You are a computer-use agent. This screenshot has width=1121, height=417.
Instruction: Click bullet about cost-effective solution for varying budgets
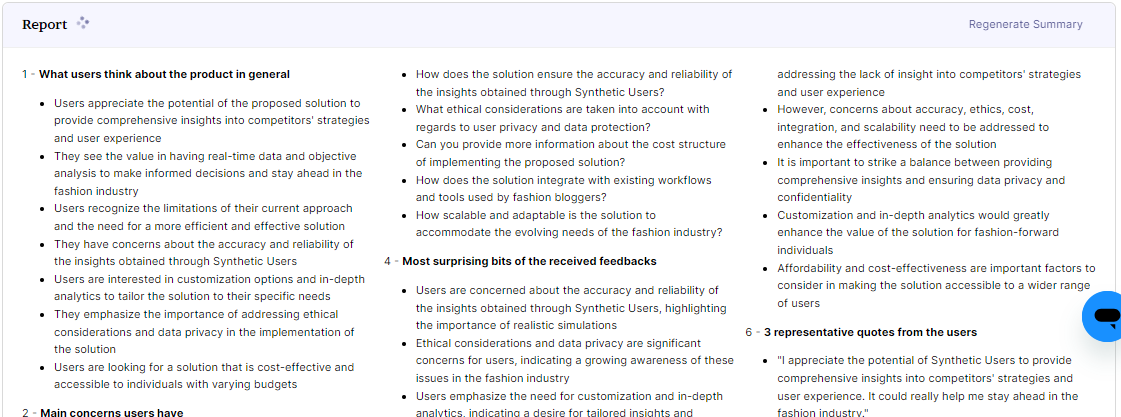[204, 376]
